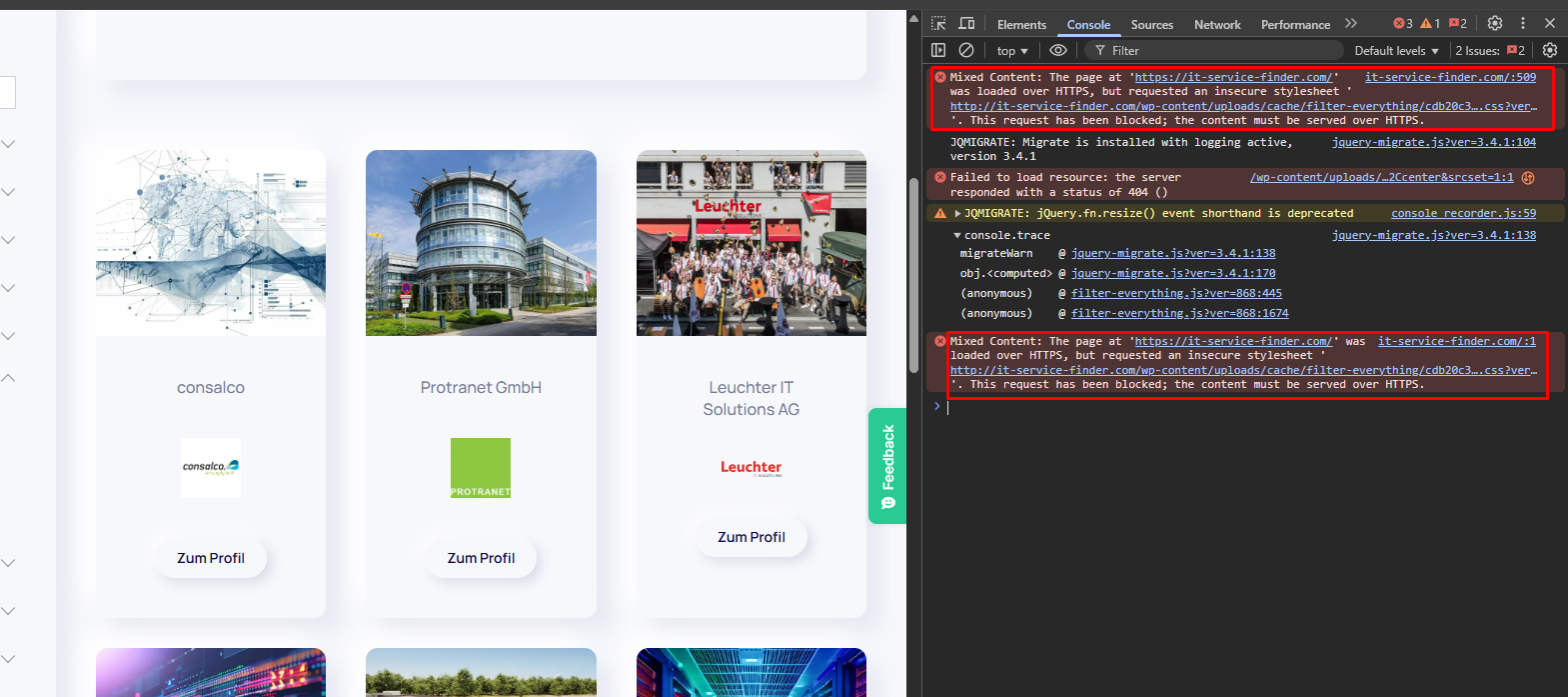Open the '/wp-content/uploads/…2Ccenter&srcset=1:1' link
Screen dimensions: 1568x697
click(x=1381, y=177)
